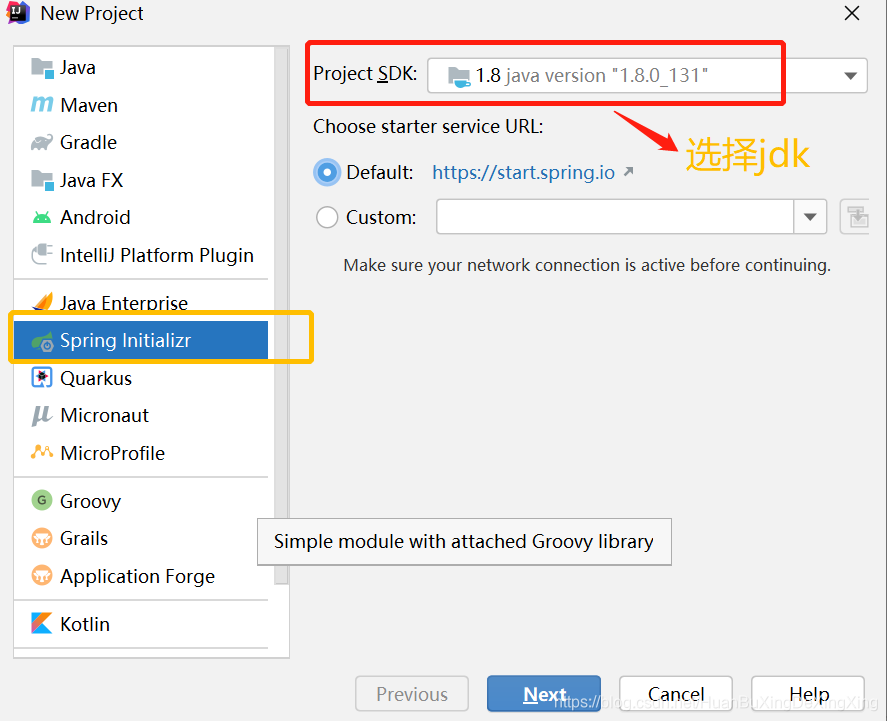
Task: Select Kotlin project type
Action: [x=141, y=624]
